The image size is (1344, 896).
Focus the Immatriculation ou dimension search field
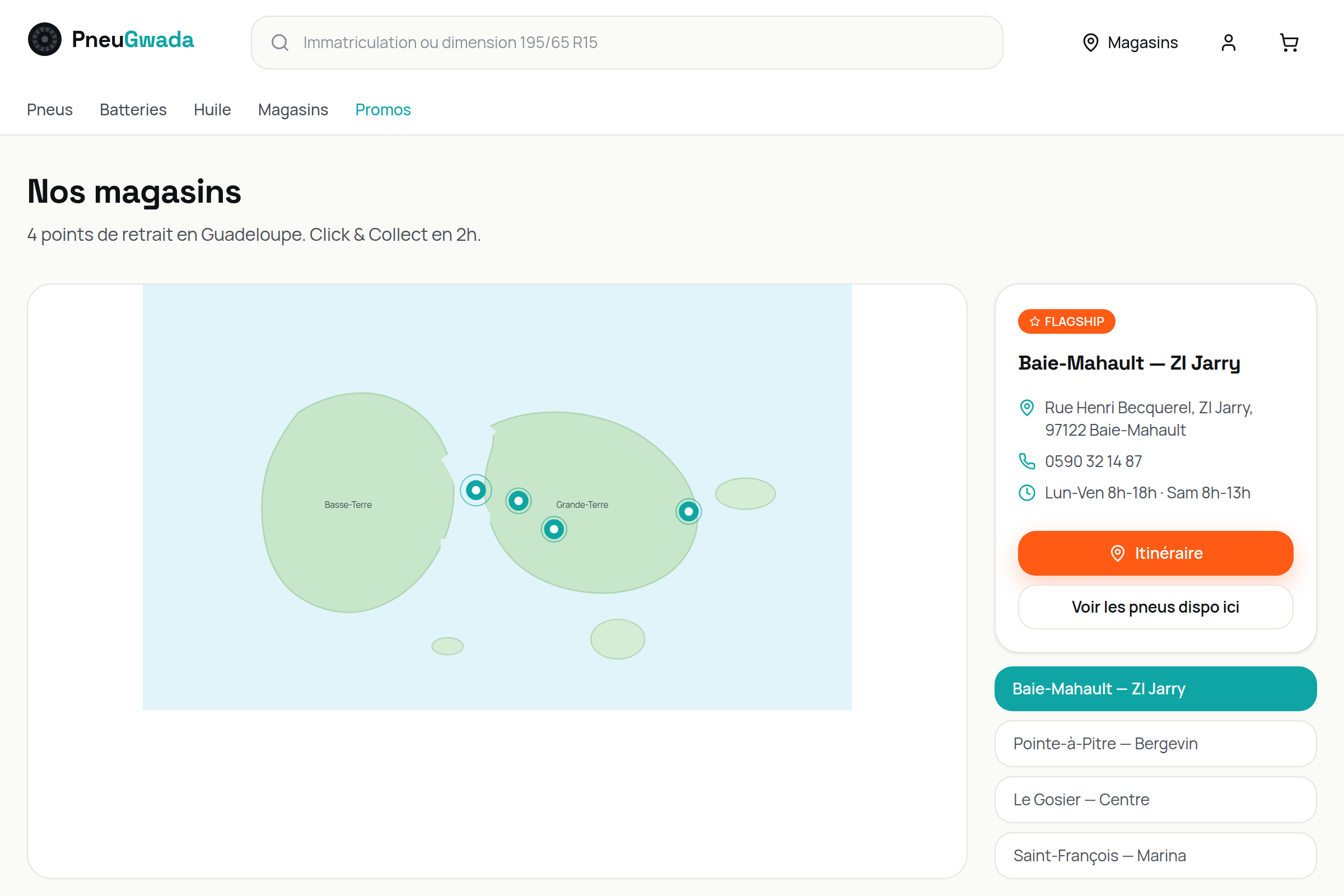(x=627, y=43)
